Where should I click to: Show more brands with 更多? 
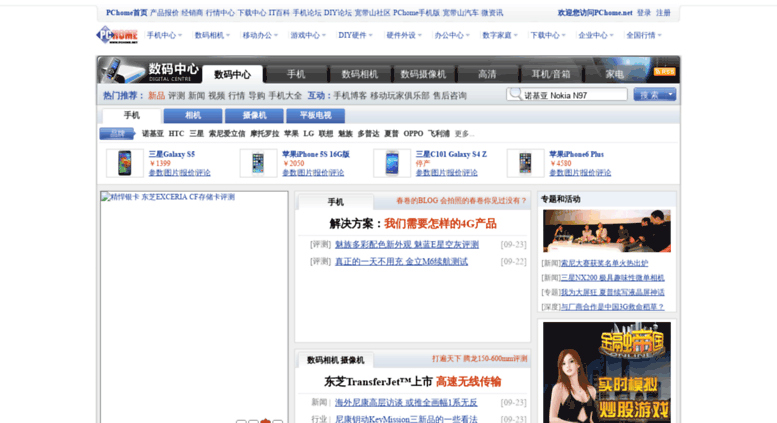point(464,134)
